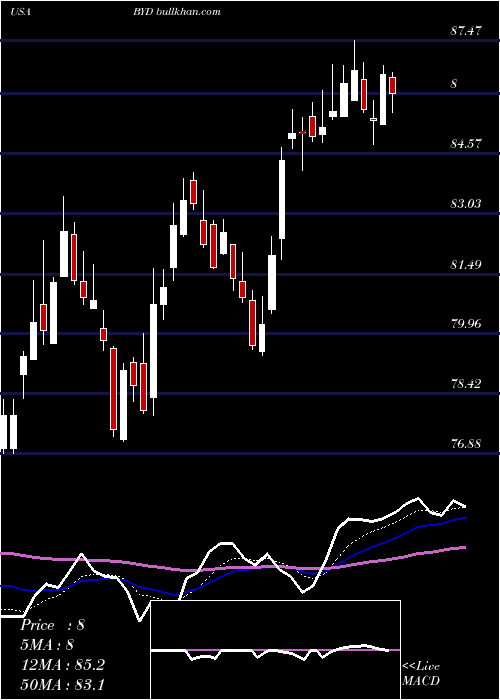500x700 pixels.
Task: Click the 83.03 price axis label
Action: click(466, 204)
